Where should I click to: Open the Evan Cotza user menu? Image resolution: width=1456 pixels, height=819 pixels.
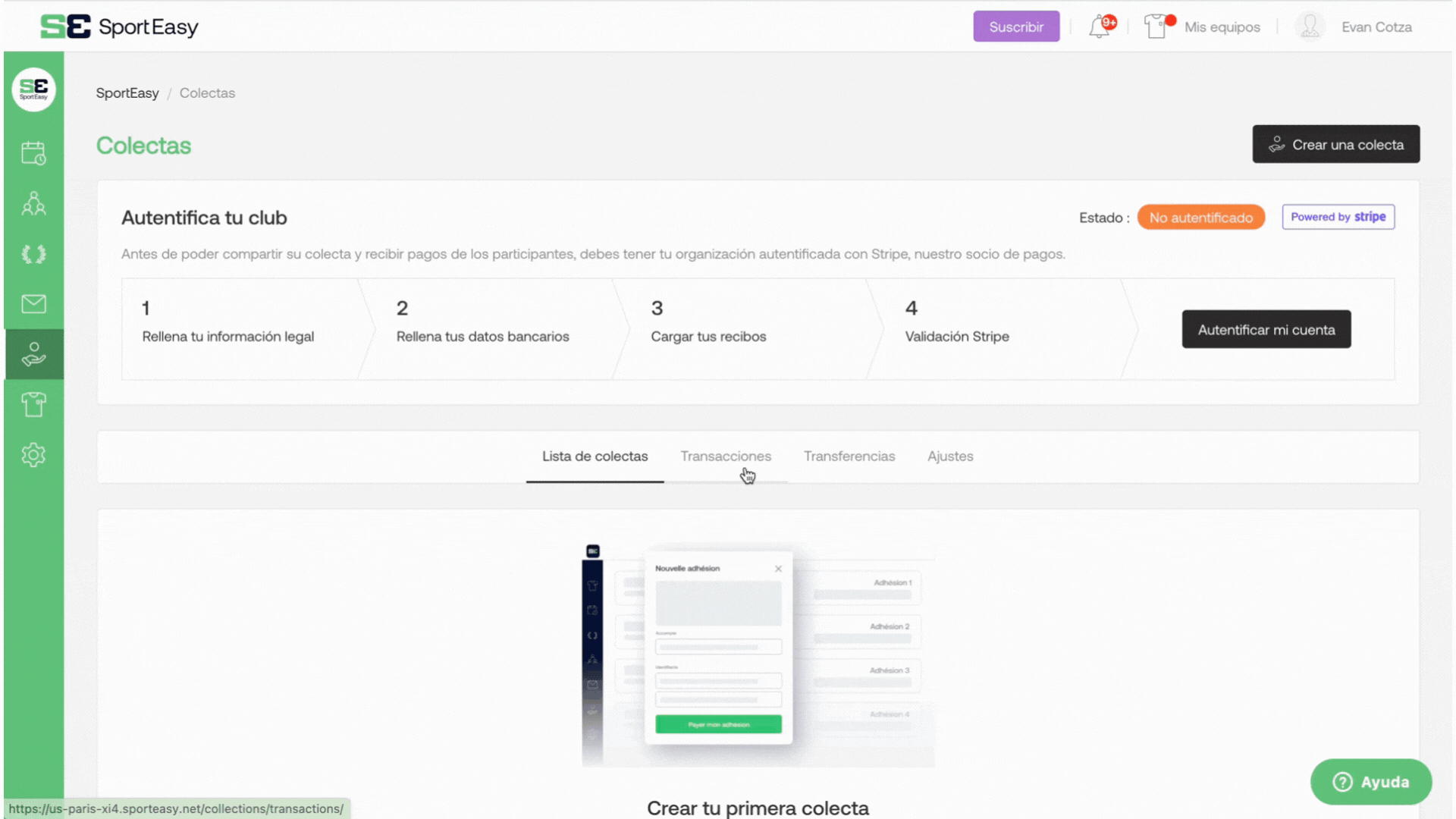1376,27
